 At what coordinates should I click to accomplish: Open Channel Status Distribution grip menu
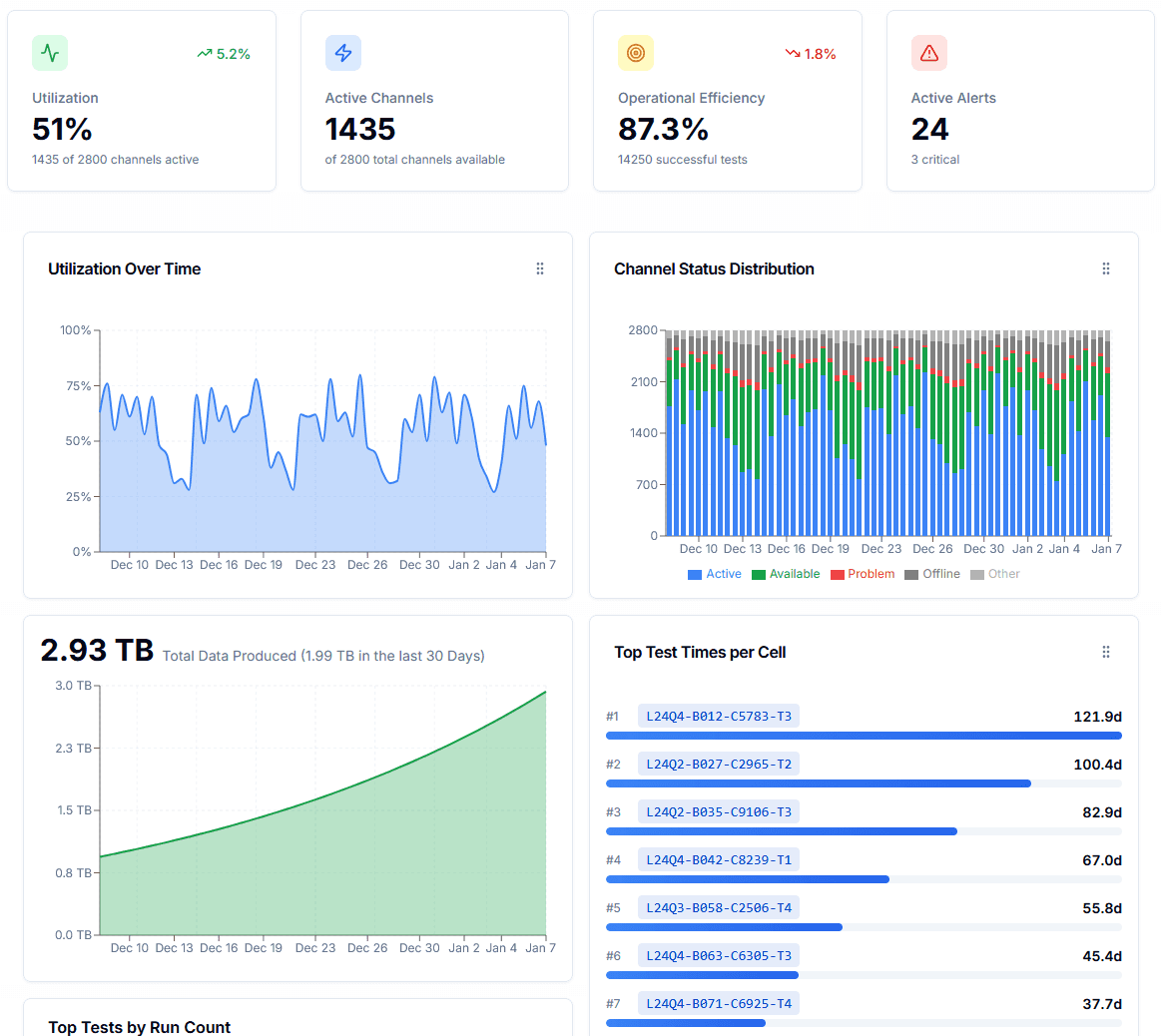click(1106, 269)
